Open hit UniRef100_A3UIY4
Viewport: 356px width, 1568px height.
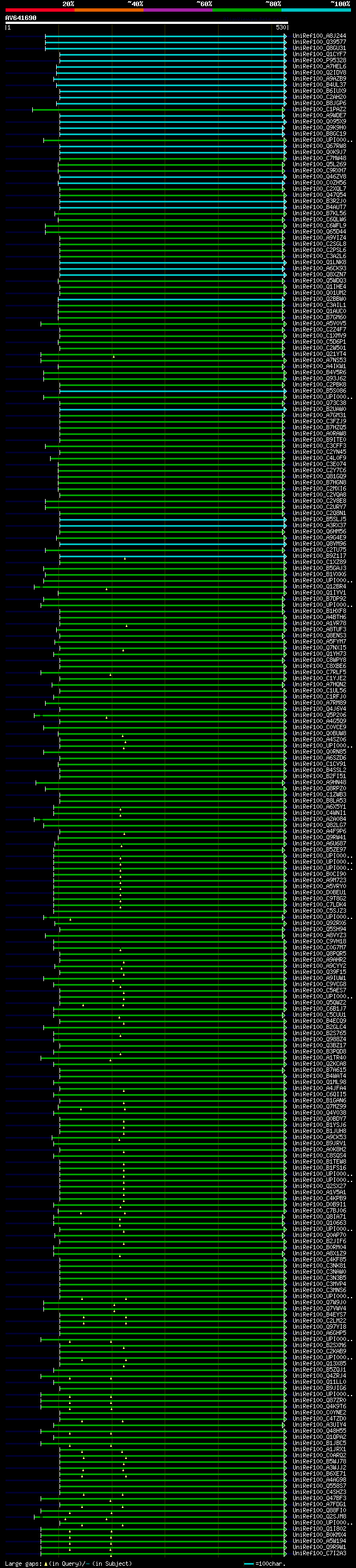tap(319, 1425)
